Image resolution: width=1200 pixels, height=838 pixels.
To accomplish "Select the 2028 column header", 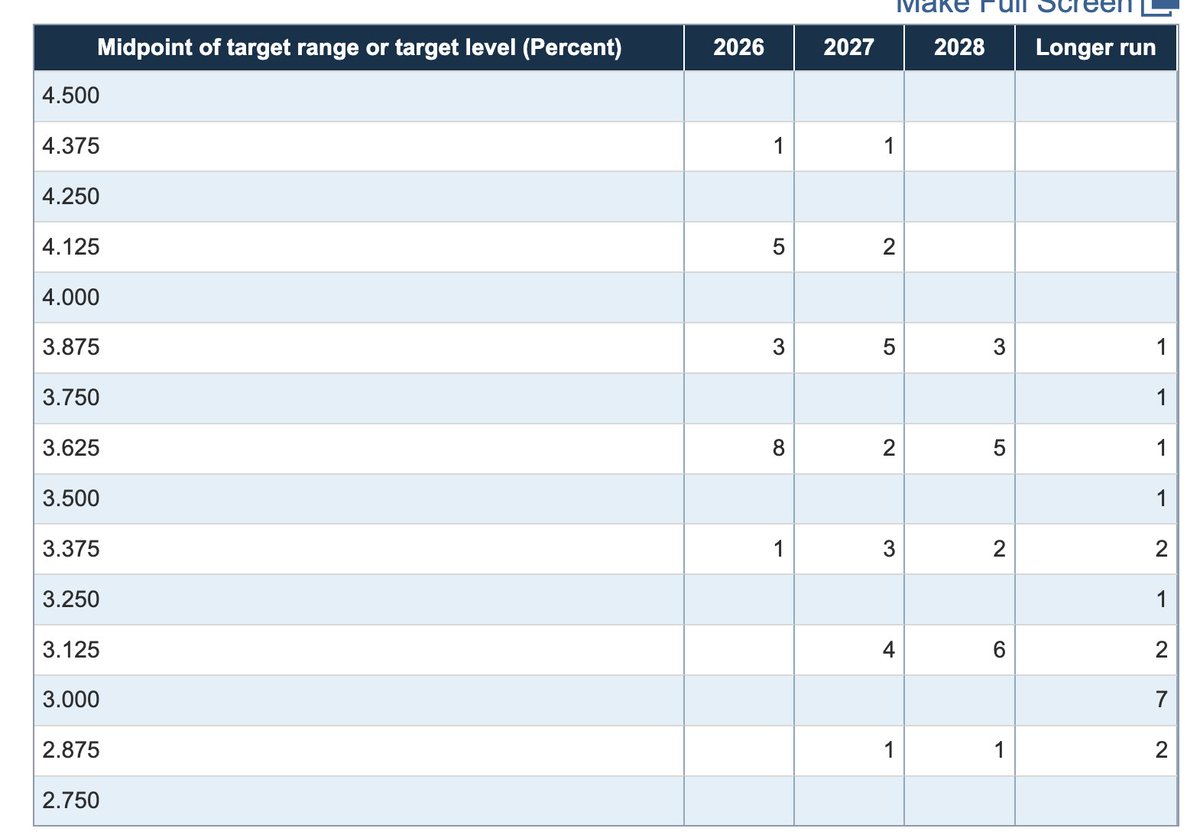I will click(x=959, y=47).
